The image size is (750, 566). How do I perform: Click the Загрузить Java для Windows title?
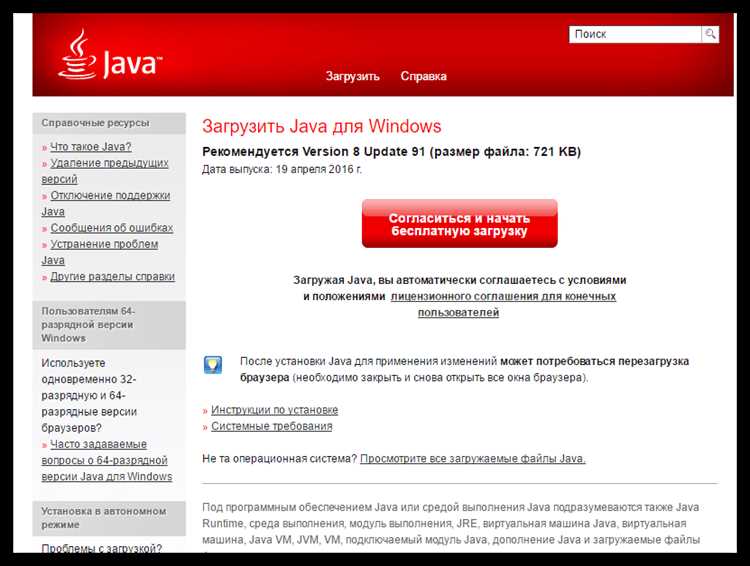click(x=321, y=127)
